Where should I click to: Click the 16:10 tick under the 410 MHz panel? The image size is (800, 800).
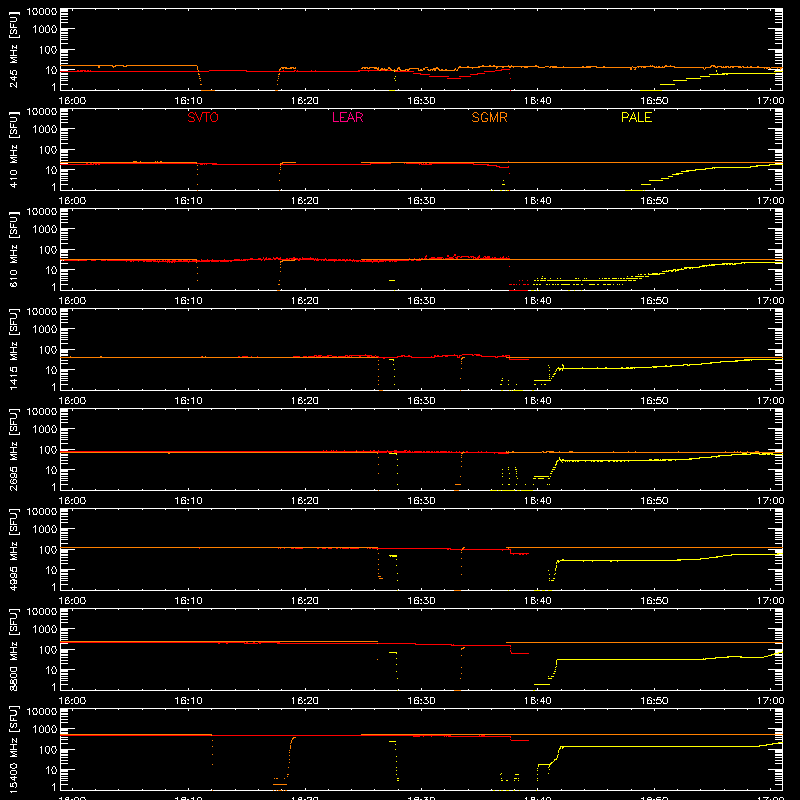coord(188,201)
